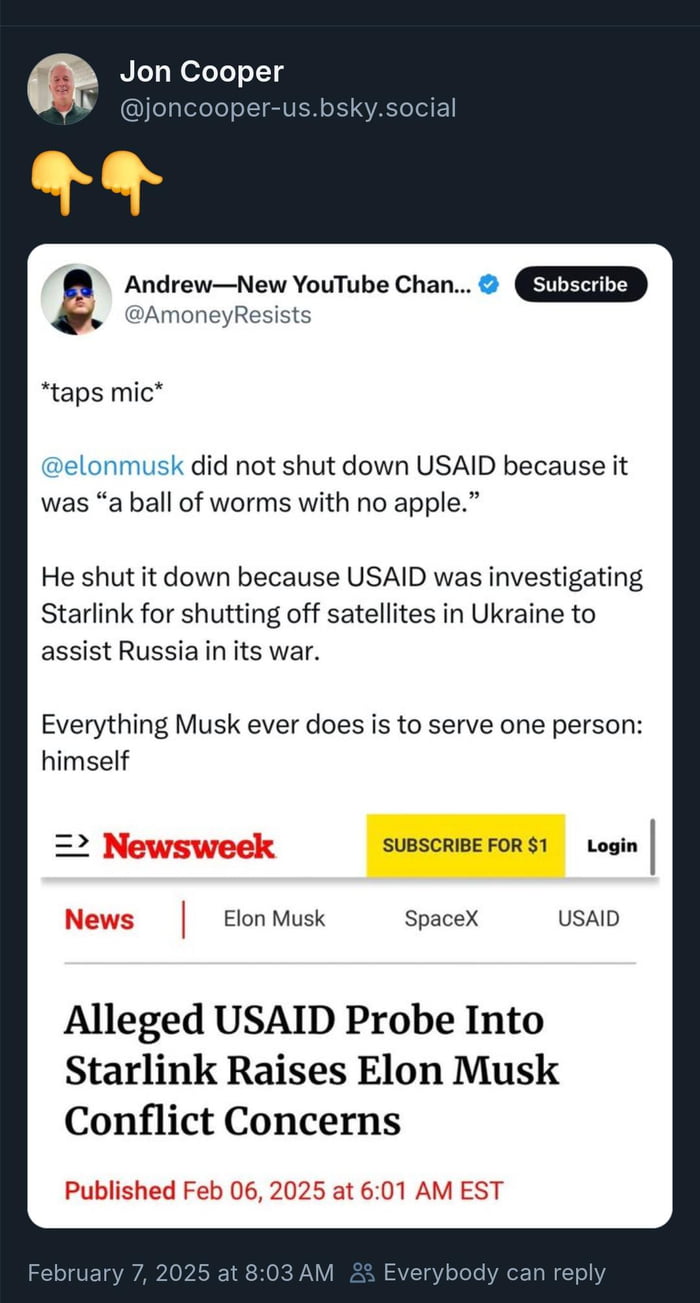Open the Newsweek hamburger menu icon
The image size is (700, 1303).
69,846
